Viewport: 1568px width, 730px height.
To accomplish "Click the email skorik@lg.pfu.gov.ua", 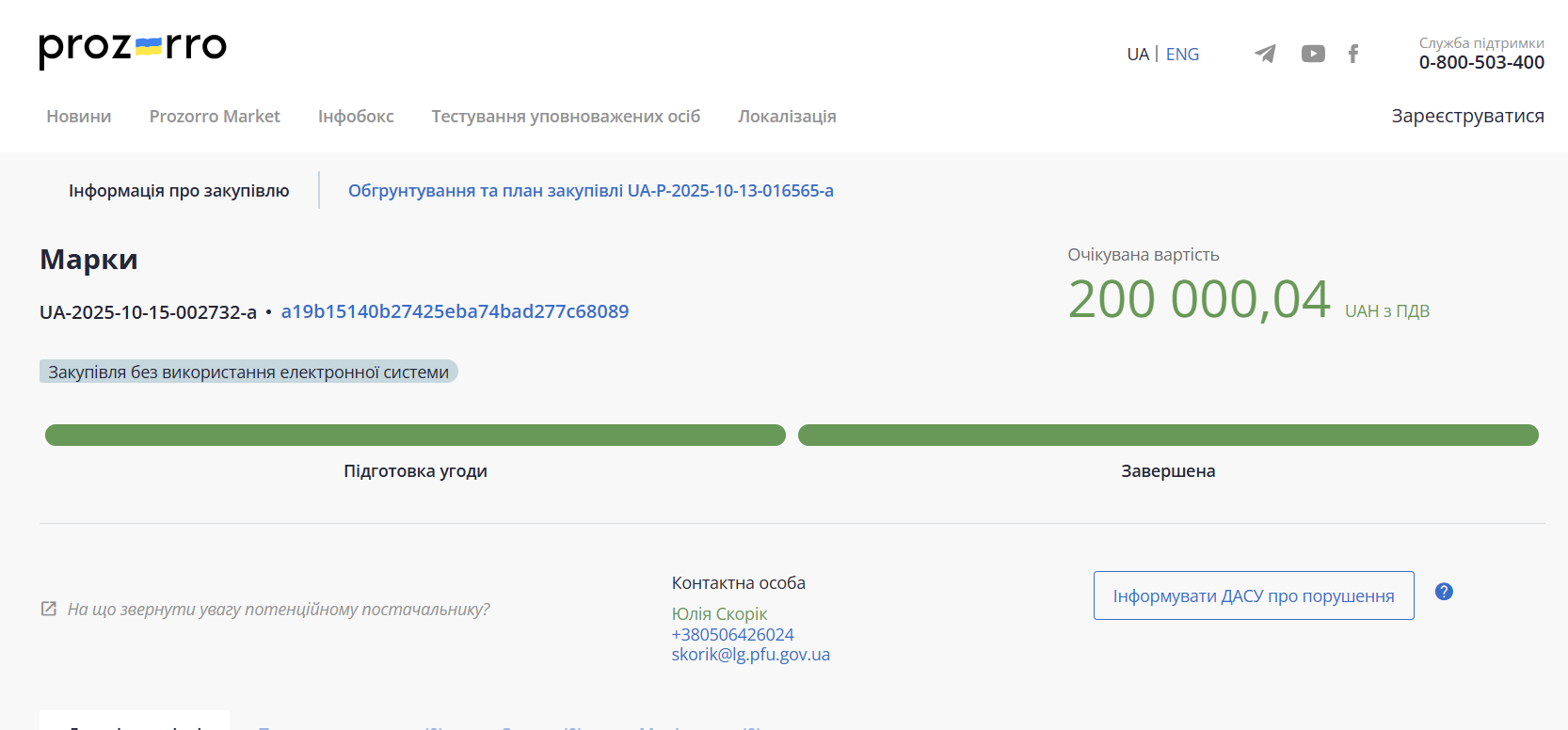I will pyautogui.click(x=750, y=655).
